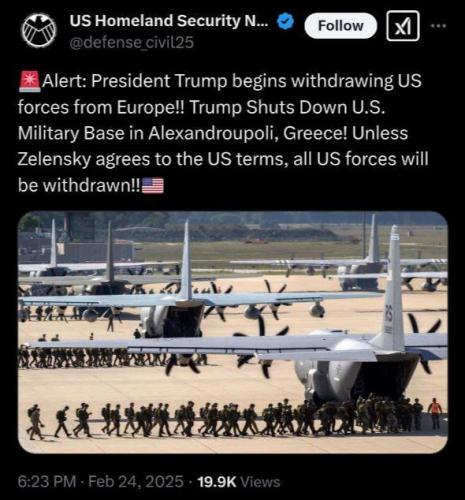
Task: Click the 'be withdrawn!!' final text line
Action: [x=79, y=185]
